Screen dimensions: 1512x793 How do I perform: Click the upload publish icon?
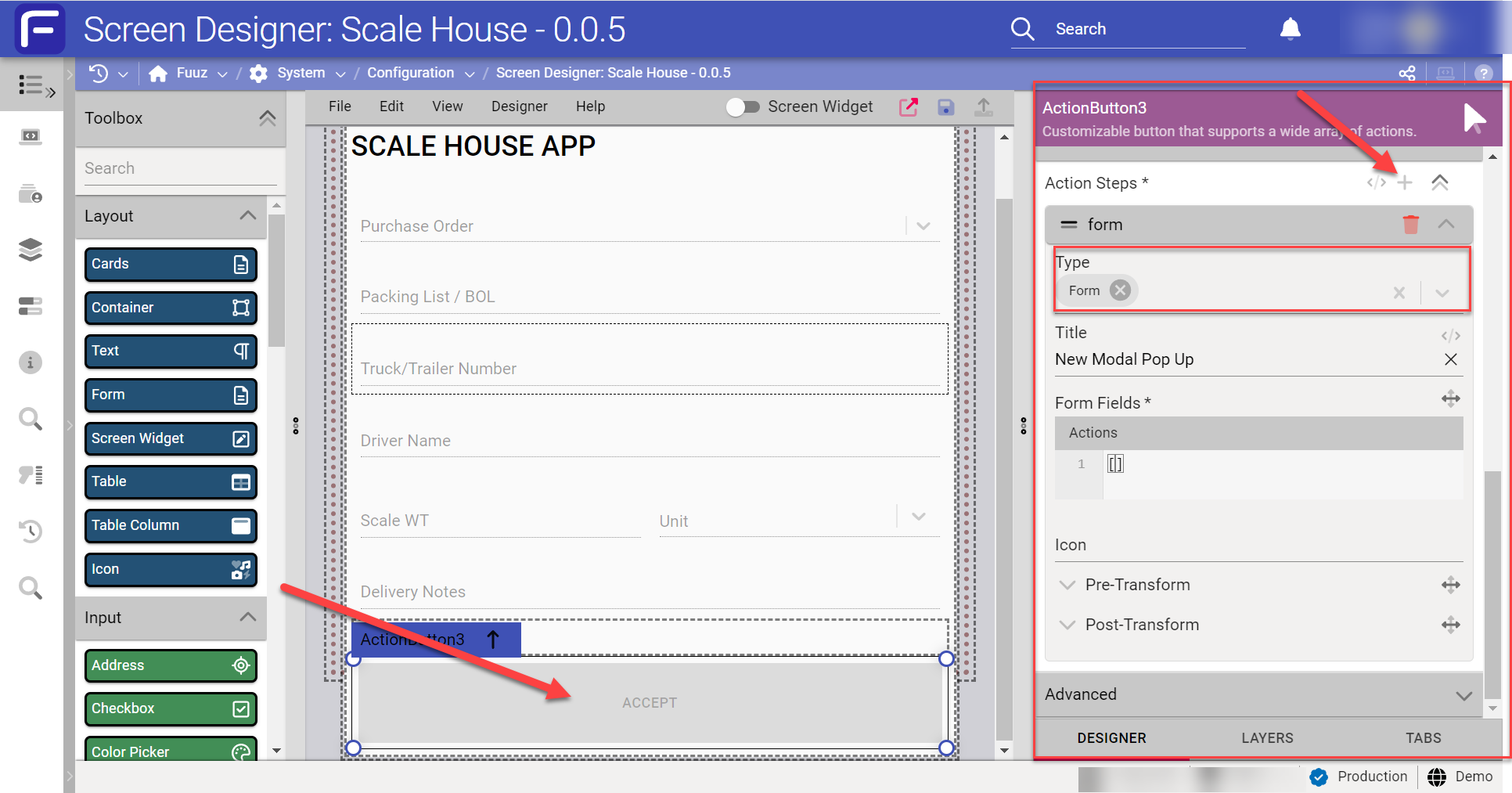pos(984,107)
